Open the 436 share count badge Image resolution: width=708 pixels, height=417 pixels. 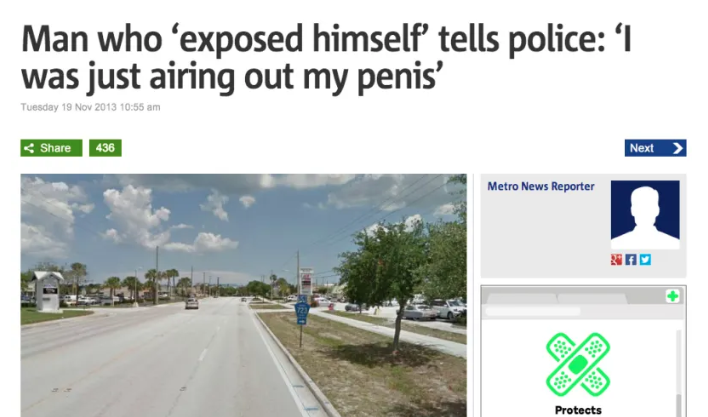point(105,148)
